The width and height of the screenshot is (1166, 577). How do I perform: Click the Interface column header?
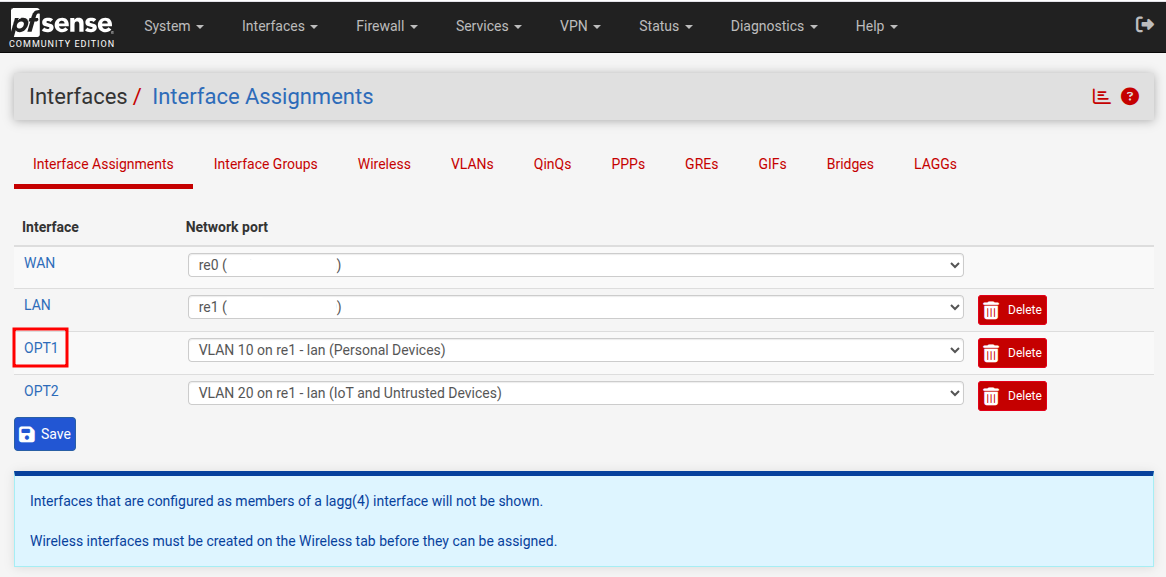tap(51, 227)
